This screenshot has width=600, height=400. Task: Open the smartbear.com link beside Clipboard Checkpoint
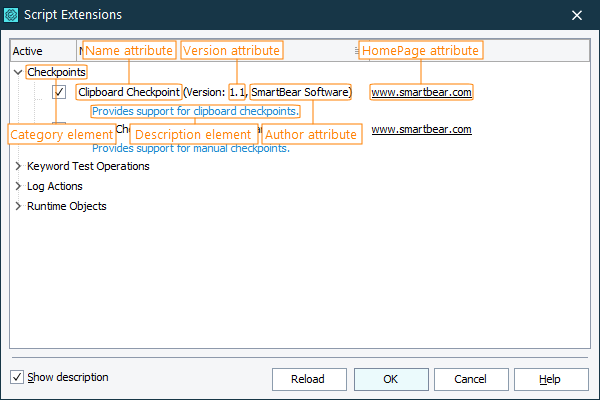(x=421, y=92)
